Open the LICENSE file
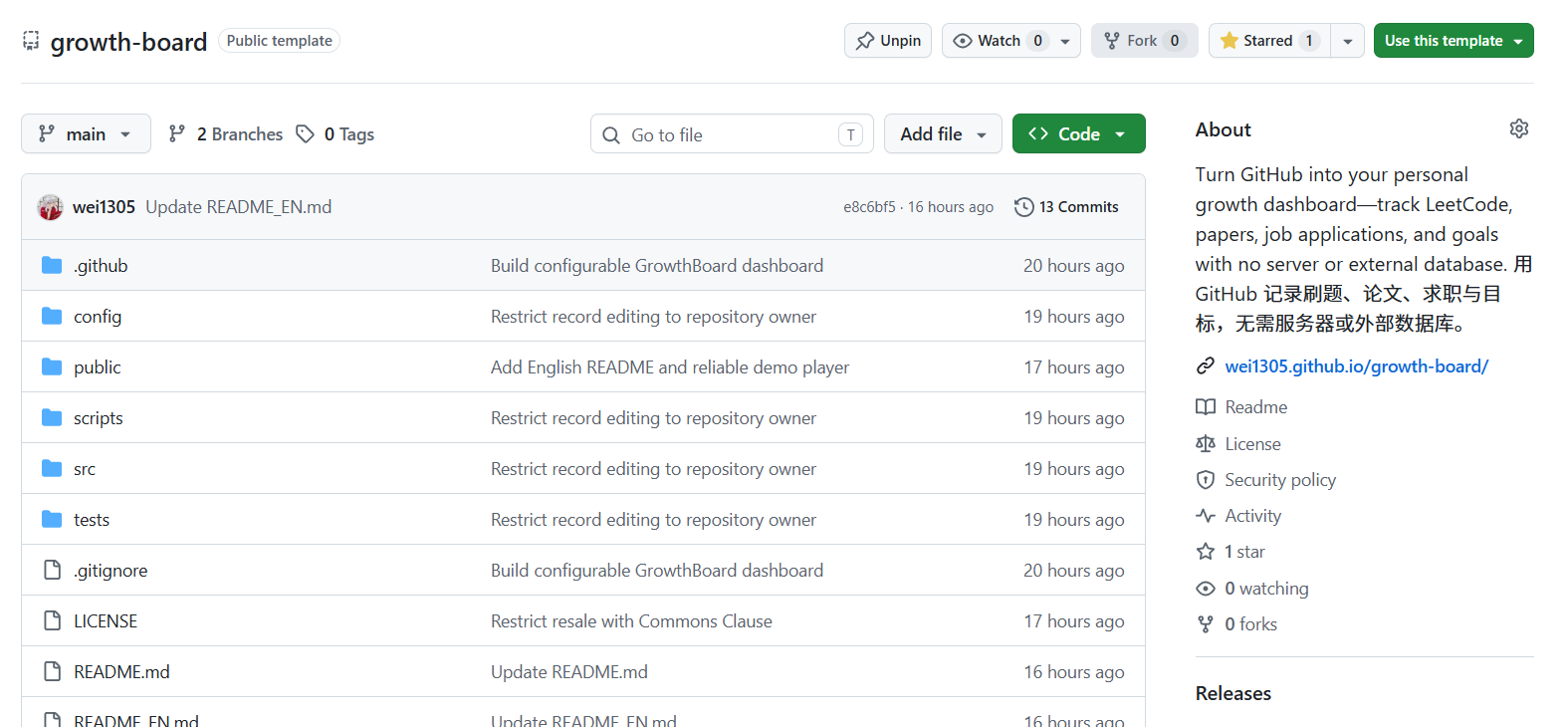Image resolution: width=1568 pixels, height=727 pixels. tap(106, 621)
